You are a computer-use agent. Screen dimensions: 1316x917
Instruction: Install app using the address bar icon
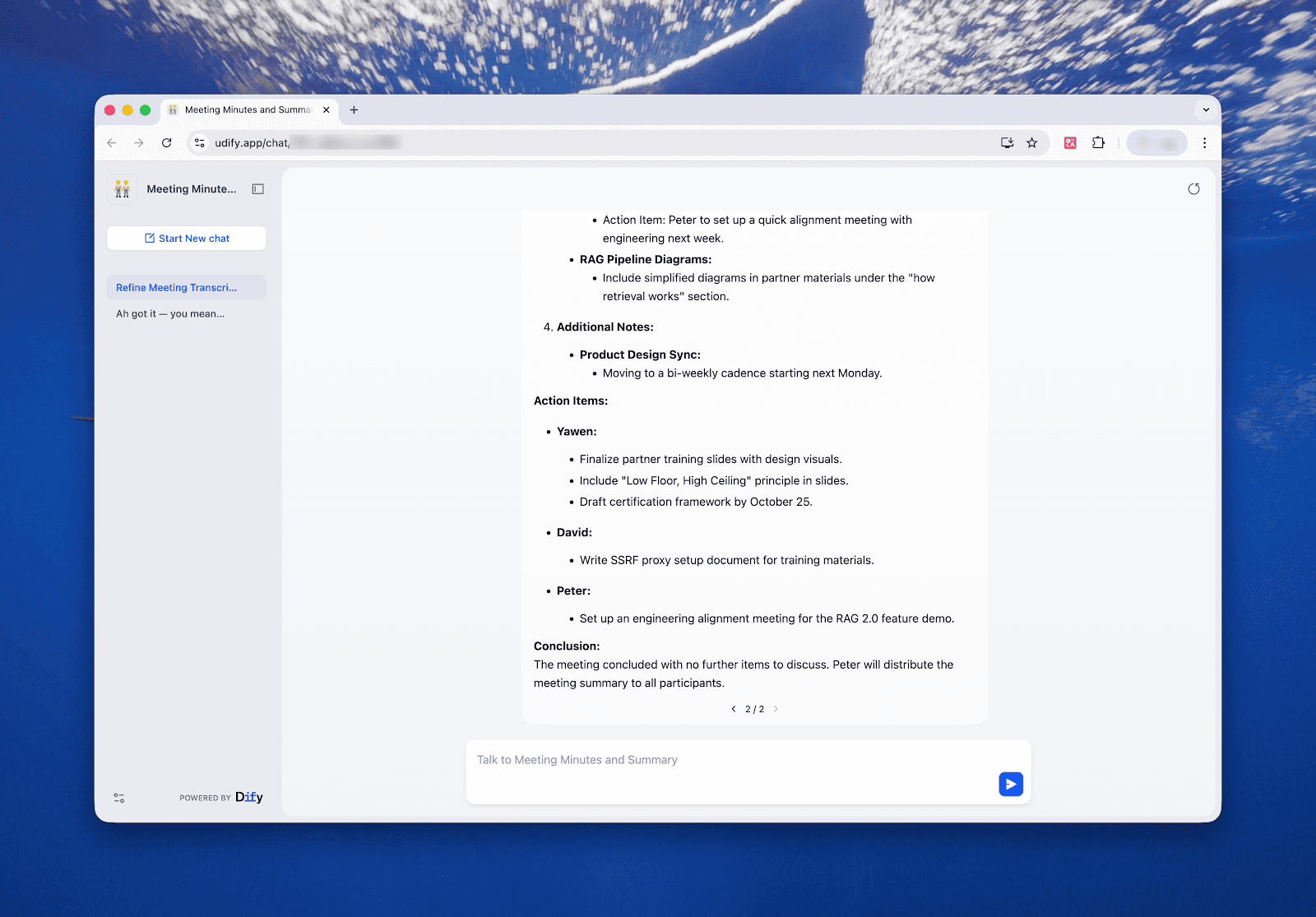click(1007, 143)
